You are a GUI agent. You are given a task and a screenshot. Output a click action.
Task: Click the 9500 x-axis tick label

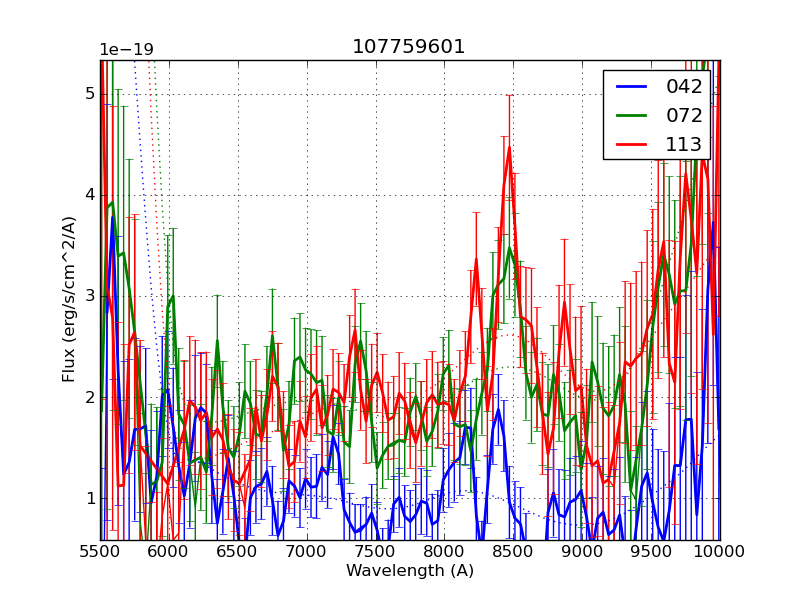coord(652,551)
